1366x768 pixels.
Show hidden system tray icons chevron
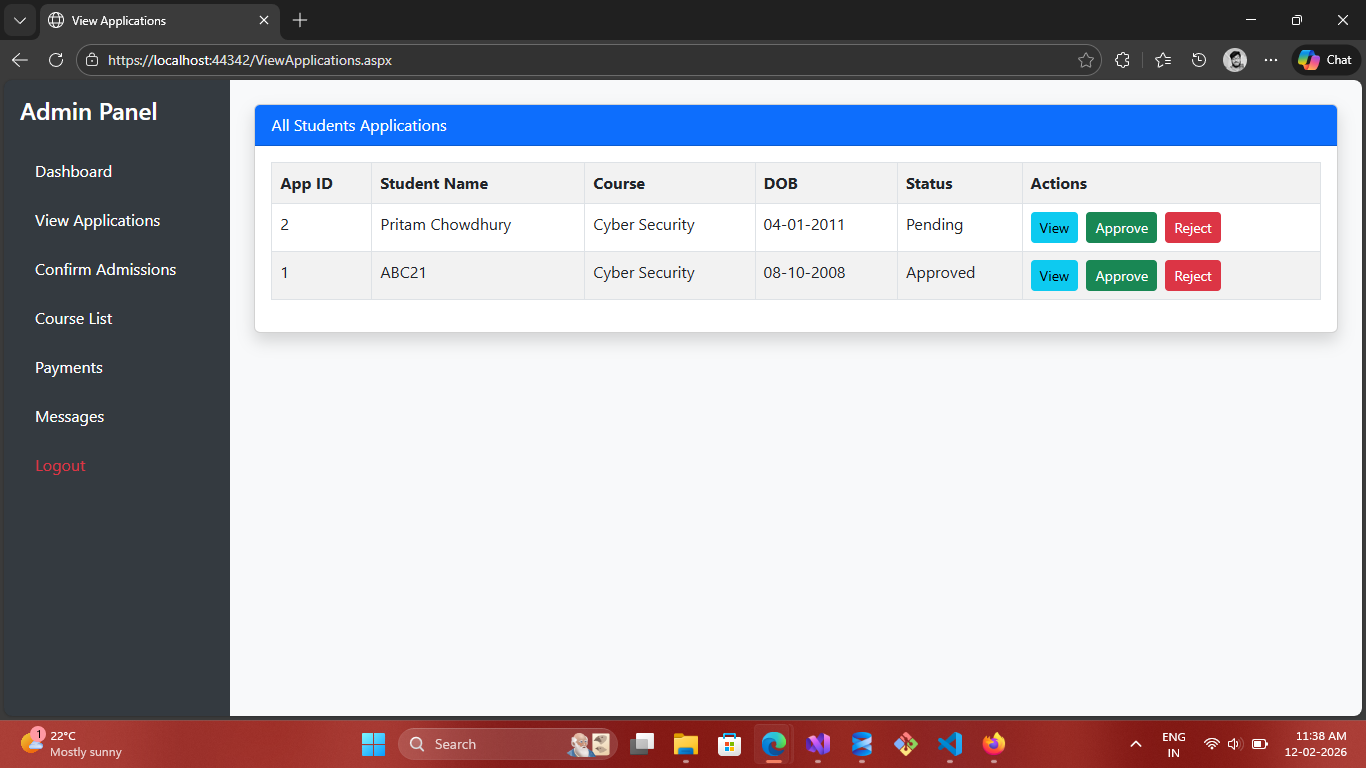click(x=1136, y=744)
